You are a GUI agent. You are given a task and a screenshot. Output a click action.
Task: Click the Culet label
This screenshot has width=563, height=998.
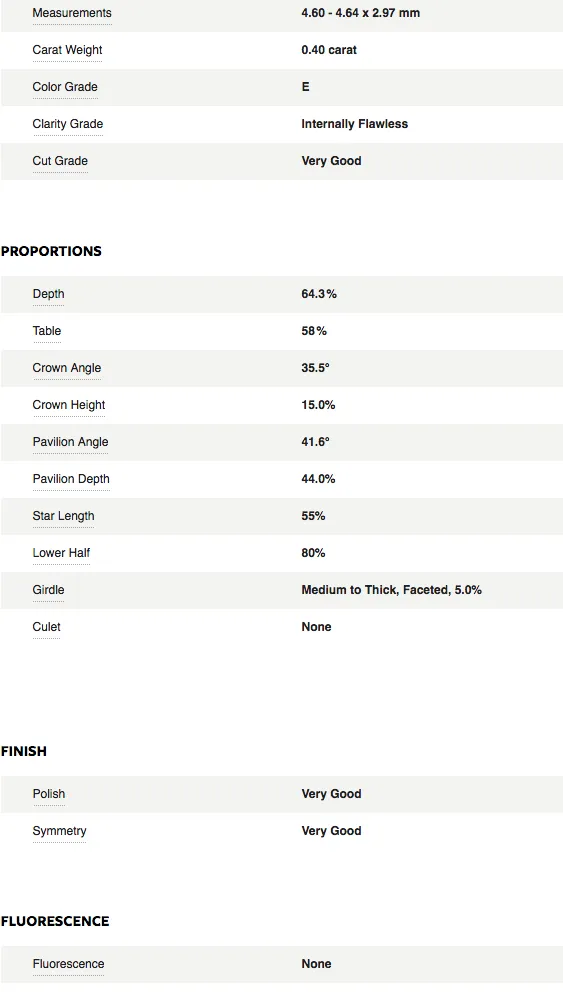pyautogui.click(x=46, y=626)
